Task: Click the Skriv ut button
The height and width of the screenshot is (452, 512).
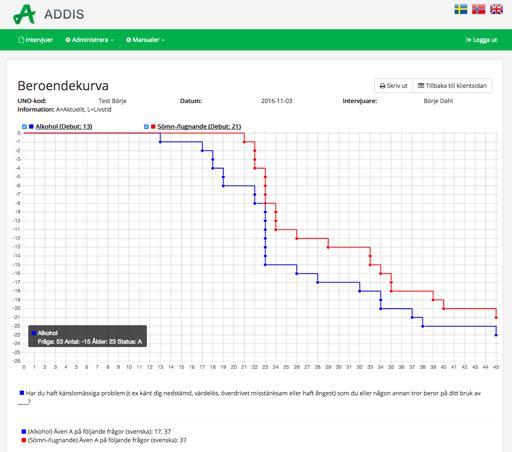Action: click(394, 86)
